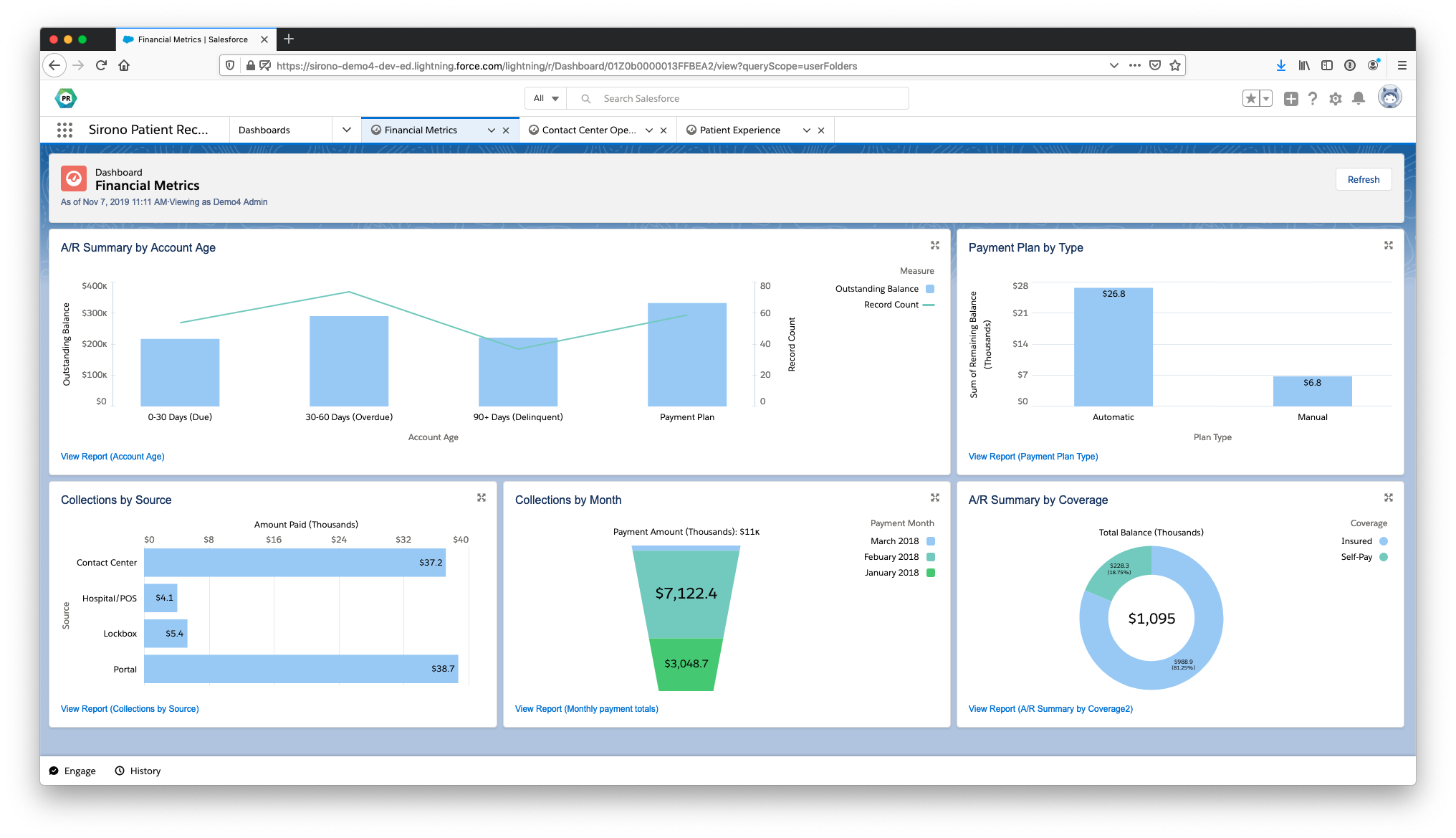Close the Financial Metrics workspace tab

click(506, 130)
